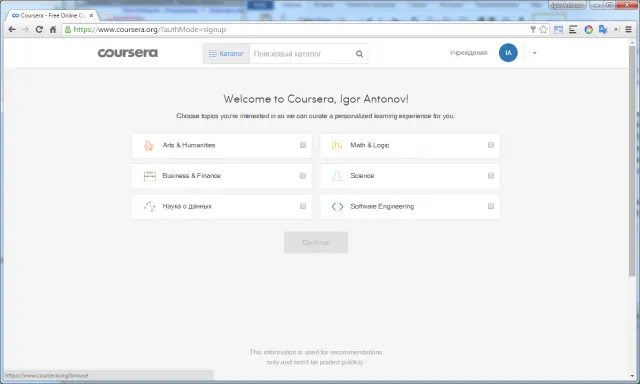Select the Coursera browser tab
Viewport: 640px width, 384px height.
tap(52, 16)
